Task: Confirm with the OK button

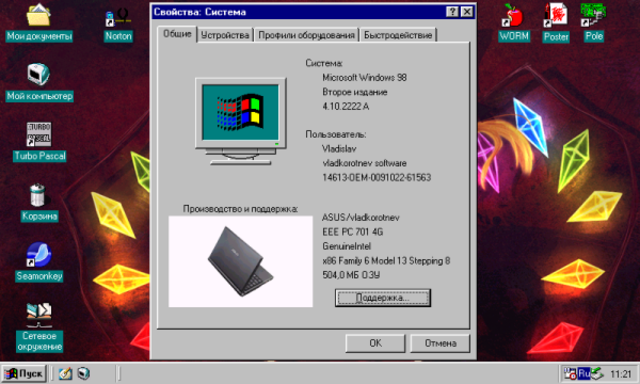Action: click(375, 343)
